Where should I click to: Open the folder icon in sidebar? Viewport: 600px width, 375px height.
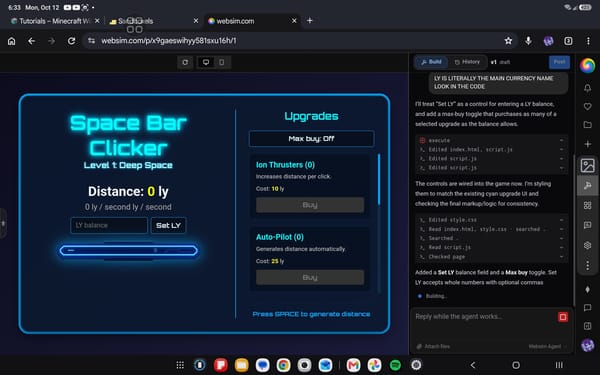point(587,125)
